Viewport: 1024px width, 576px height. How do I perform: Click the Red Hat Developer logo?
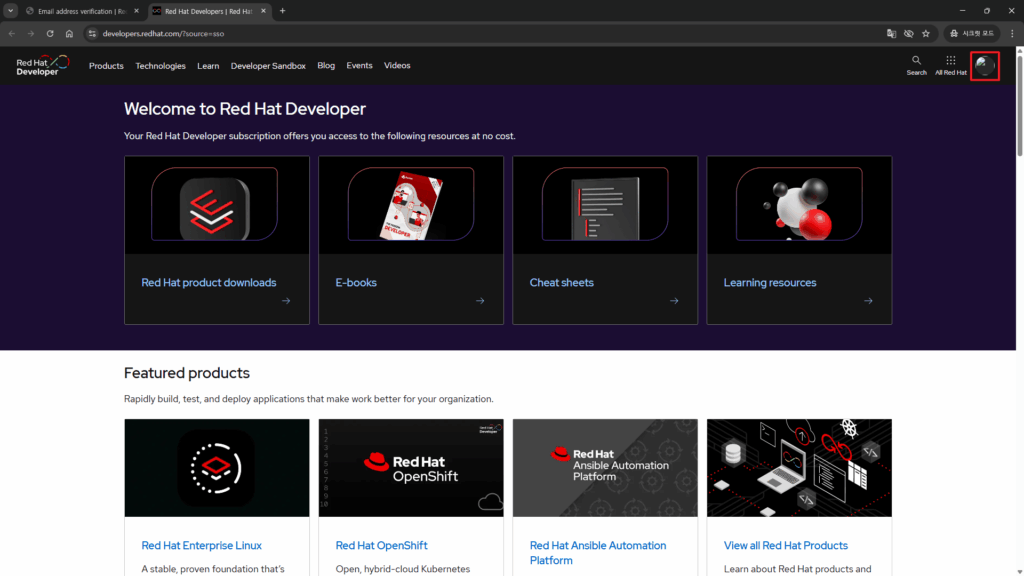(x=42, y=66)
